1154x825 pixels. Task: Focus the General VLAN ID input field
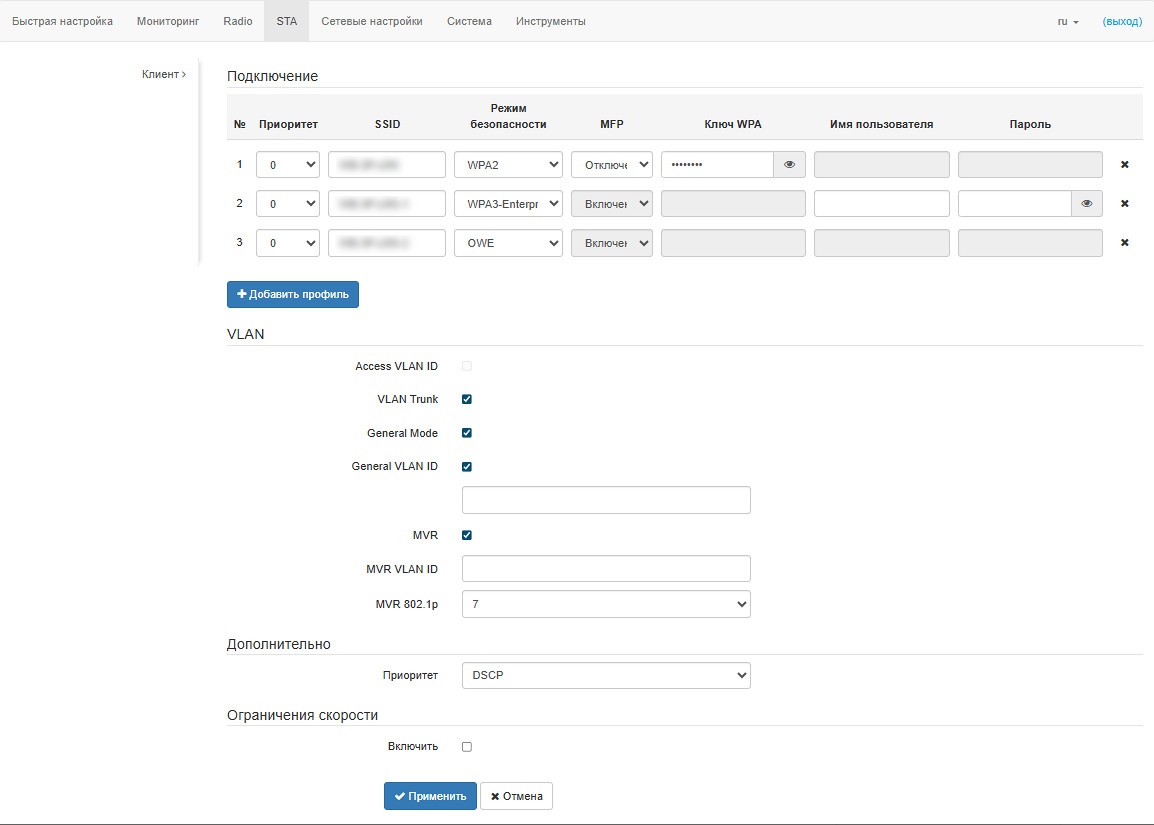pyautogui.click(x=606, y=500)
